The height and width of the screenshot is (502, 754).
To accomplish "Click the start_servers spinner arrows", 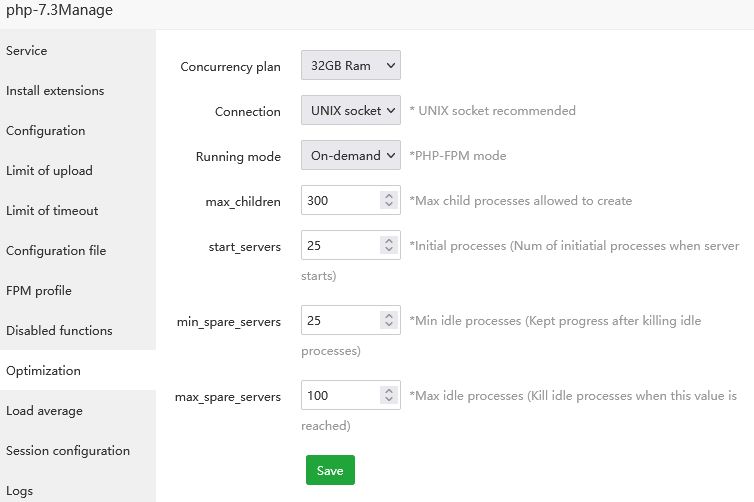I will click(389, 246).
